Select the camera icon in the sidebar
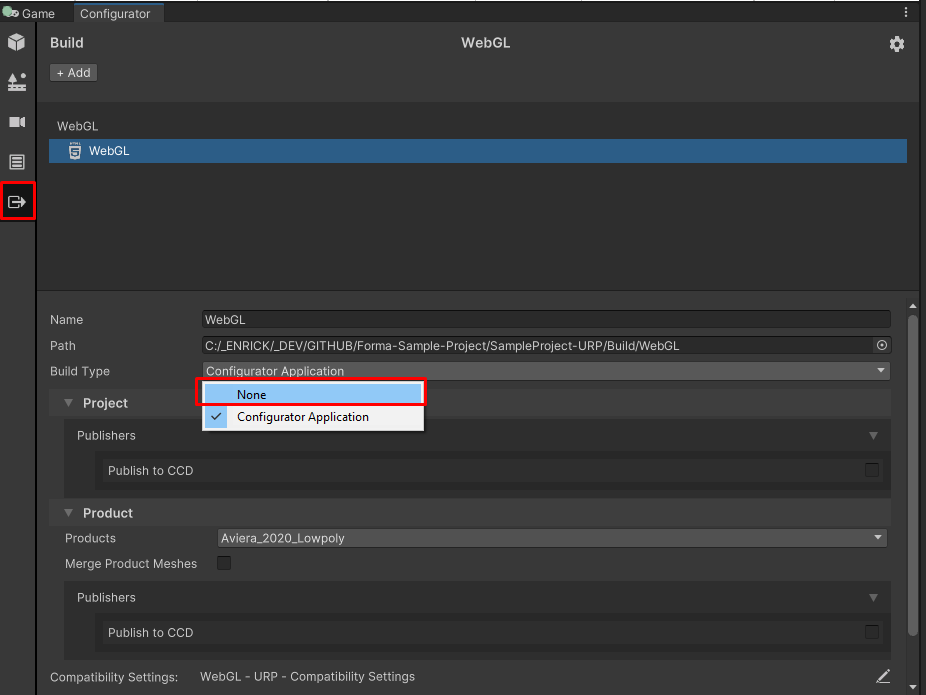The image size is (926, 695). pos(16,122)
